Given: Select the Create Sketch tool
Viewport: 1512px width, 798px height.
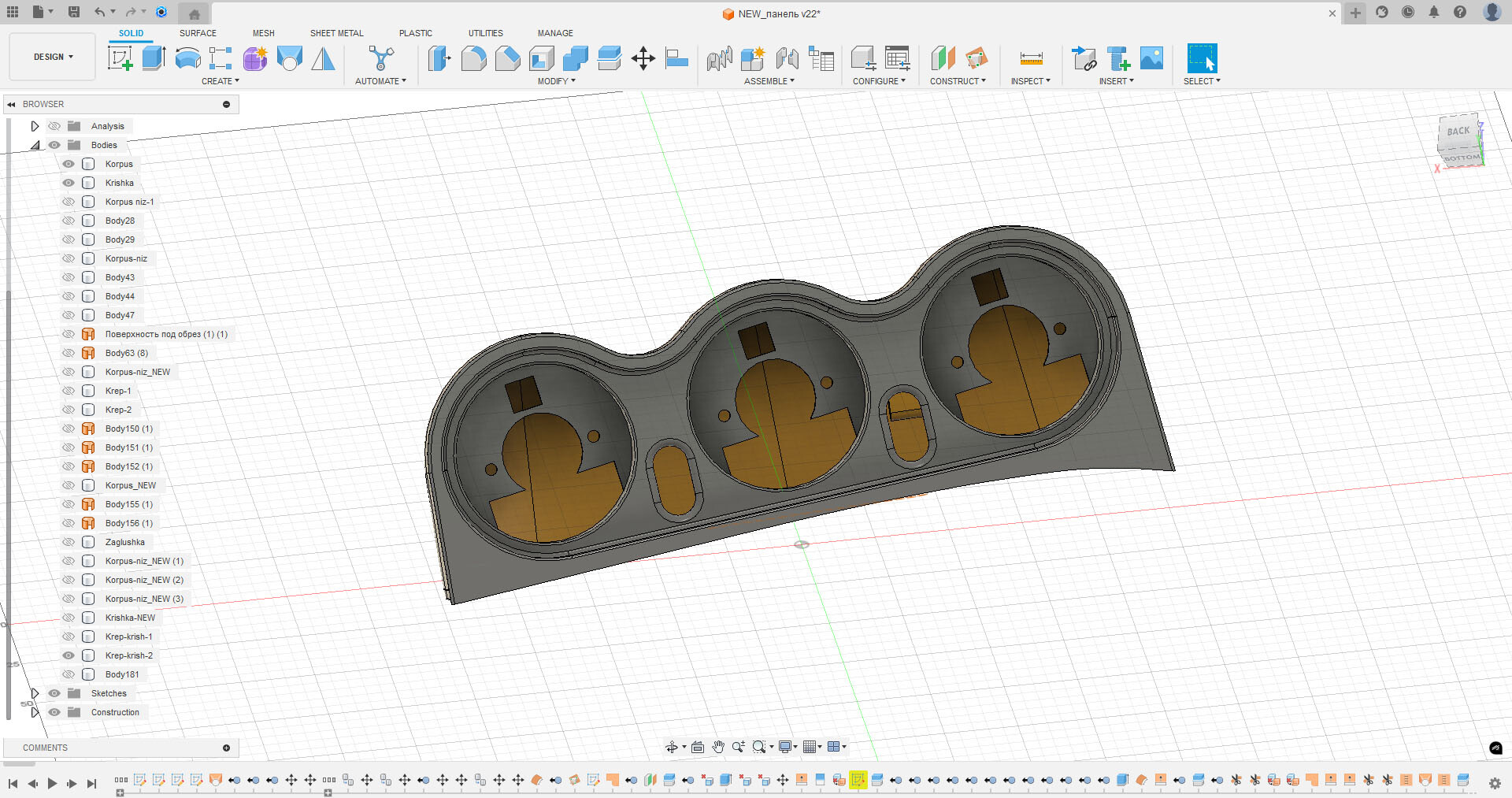Looking at the screenshot, I should [x=120, y=58].
